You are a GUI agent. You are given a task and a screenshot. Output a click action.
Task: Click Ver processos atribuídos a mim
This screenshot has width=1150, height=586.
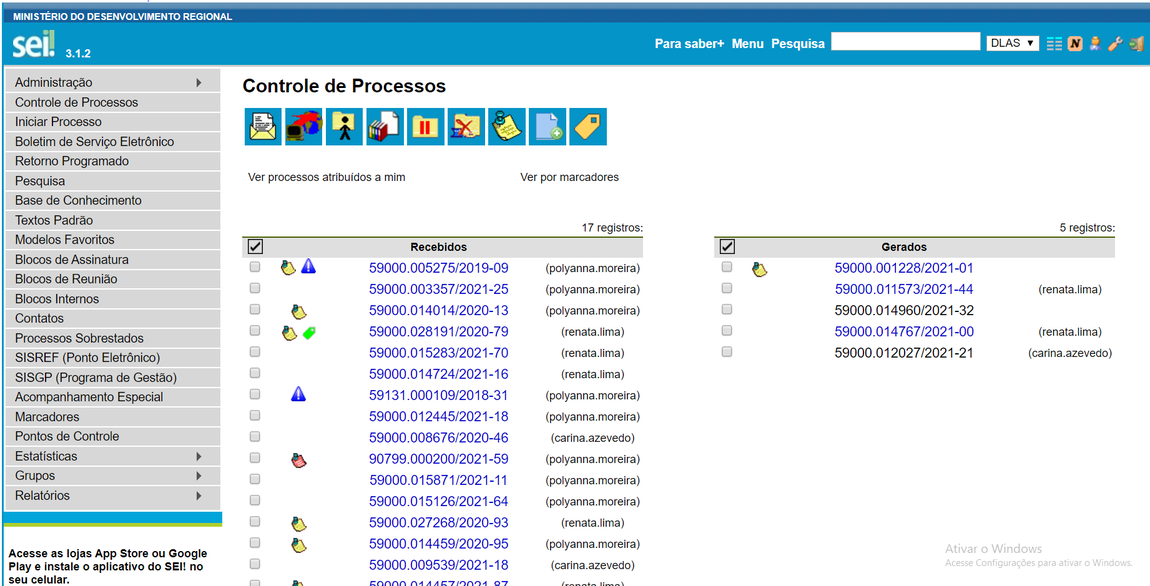[x=326, y=177]
